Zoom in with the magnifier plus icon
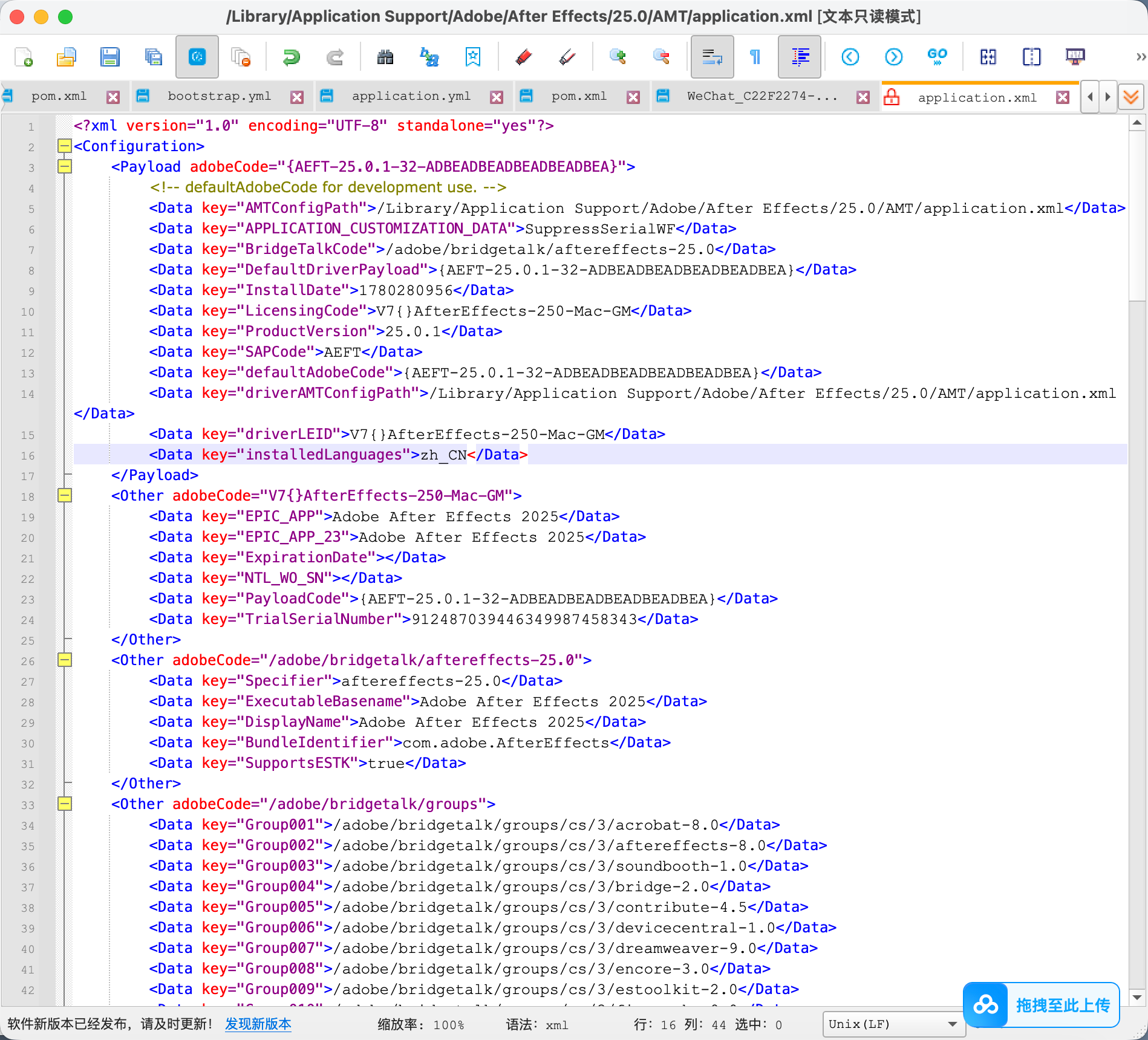The height and width of the screenshot is (1040, 1148). [618, 57]
